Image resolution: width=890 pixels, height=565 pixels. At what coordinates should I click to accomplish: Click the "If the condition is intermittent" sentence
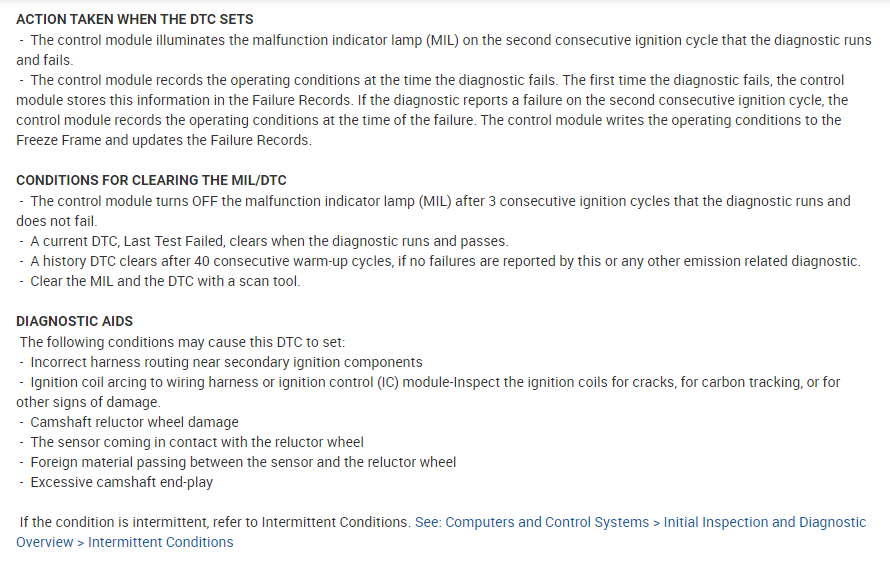click(214, 522)
